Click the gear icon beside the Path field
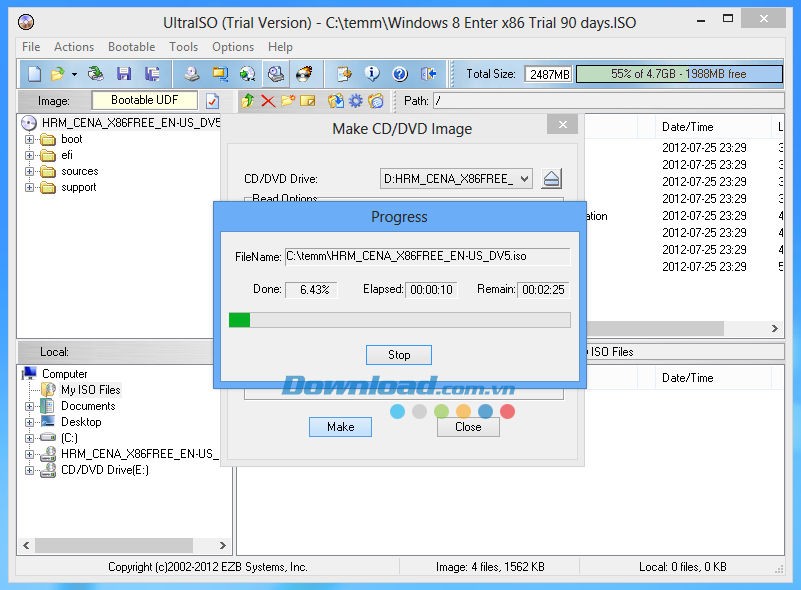The image size is (801, 590). pos(355,101)
